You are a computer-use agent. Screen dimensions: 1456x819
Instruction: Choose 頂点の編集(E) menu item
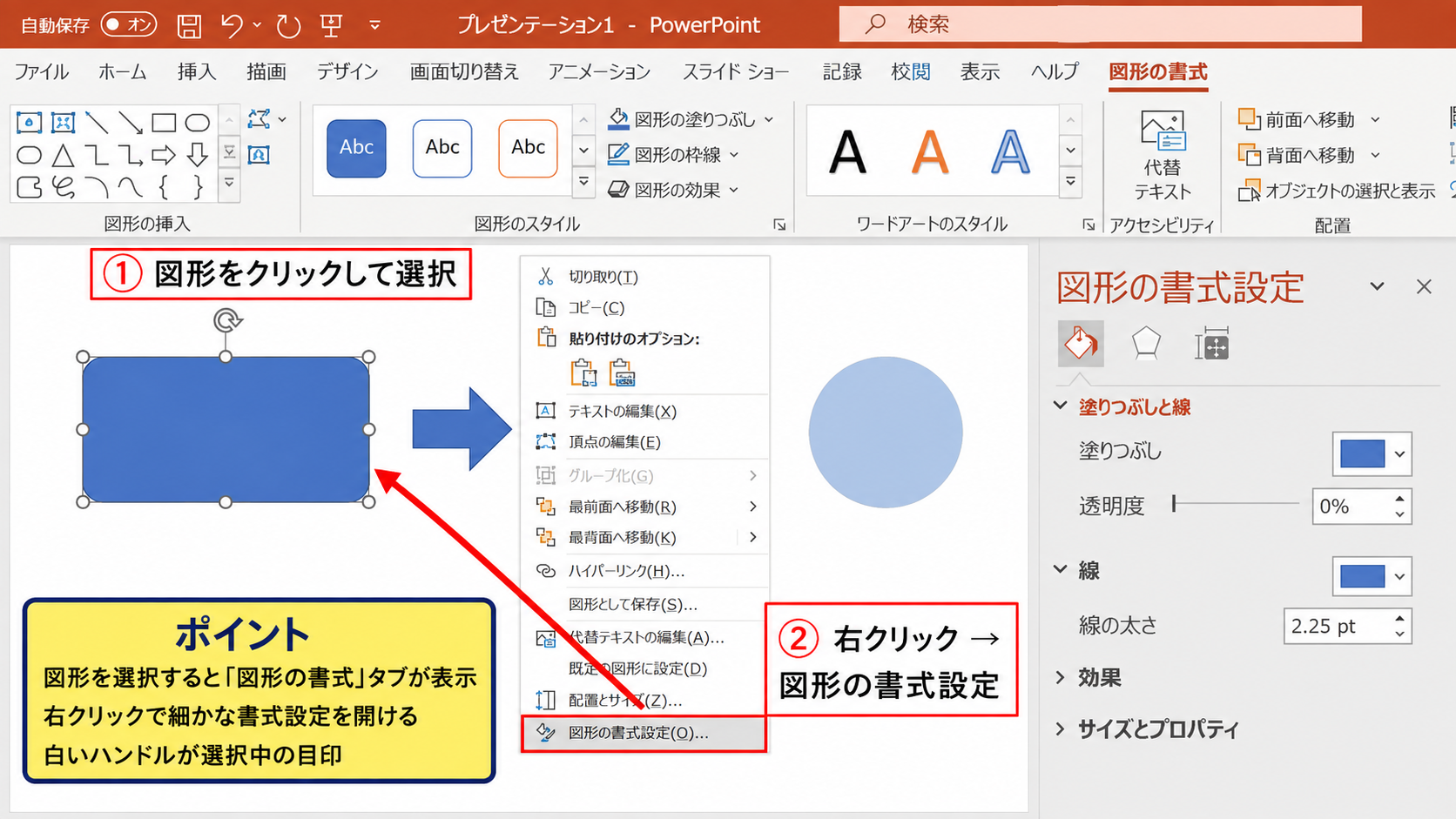point(644,442)
